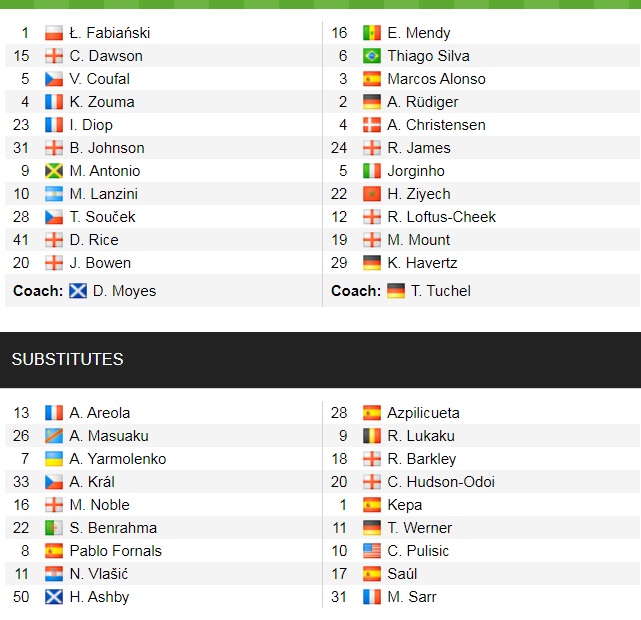
Task: Click the Jamaica flag next to M. Antonio
Action: tap(54, 171)
